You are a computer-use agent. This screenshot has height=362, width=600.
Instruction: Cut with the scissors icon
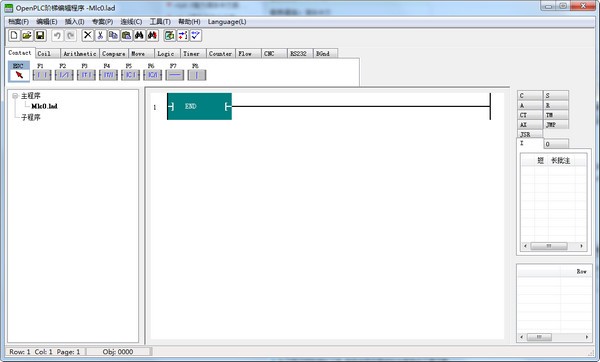tap(101, 36)
